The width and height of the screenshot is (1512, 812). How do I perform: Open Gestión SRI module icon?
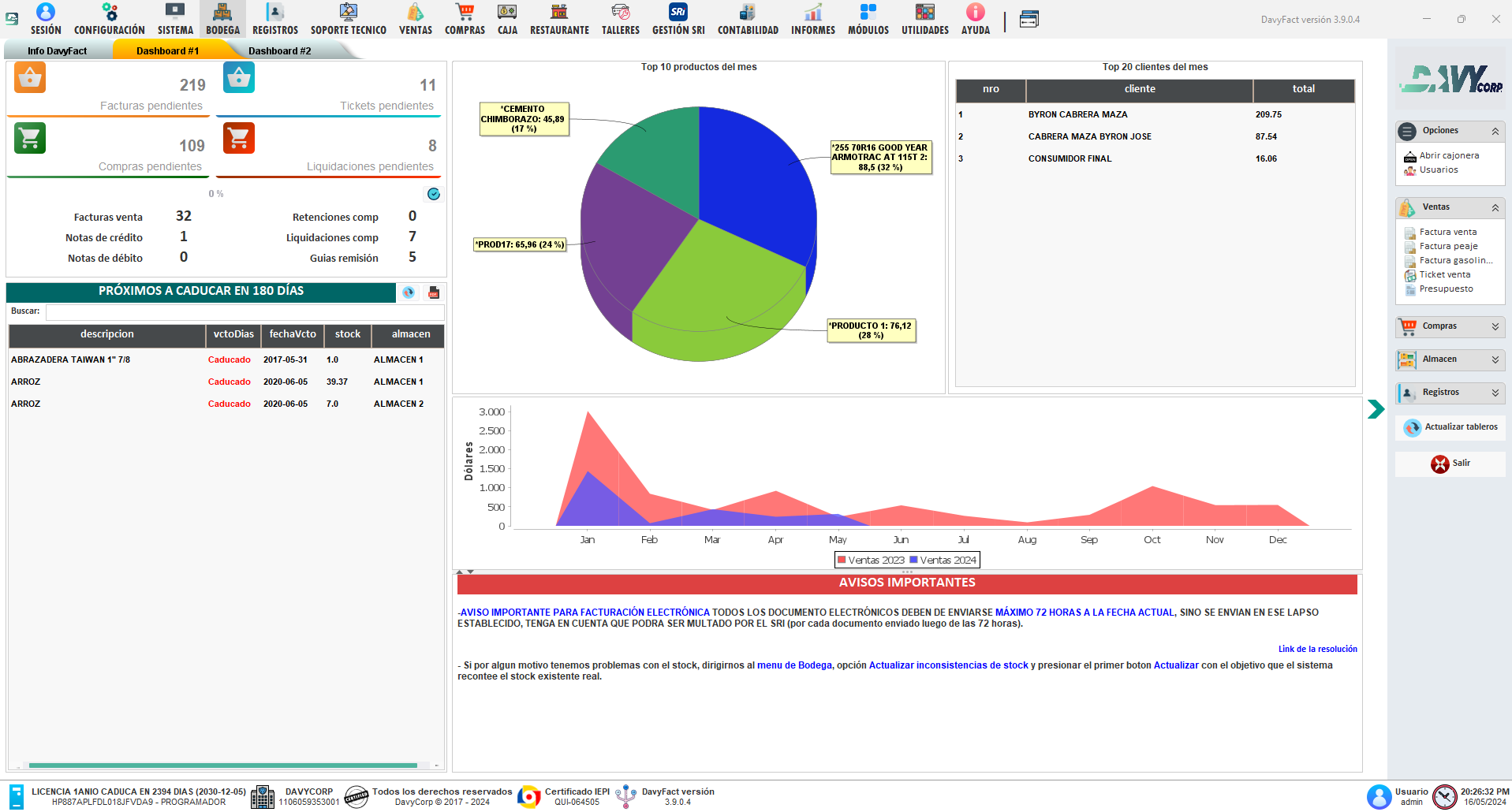click(x=678, y=13)
